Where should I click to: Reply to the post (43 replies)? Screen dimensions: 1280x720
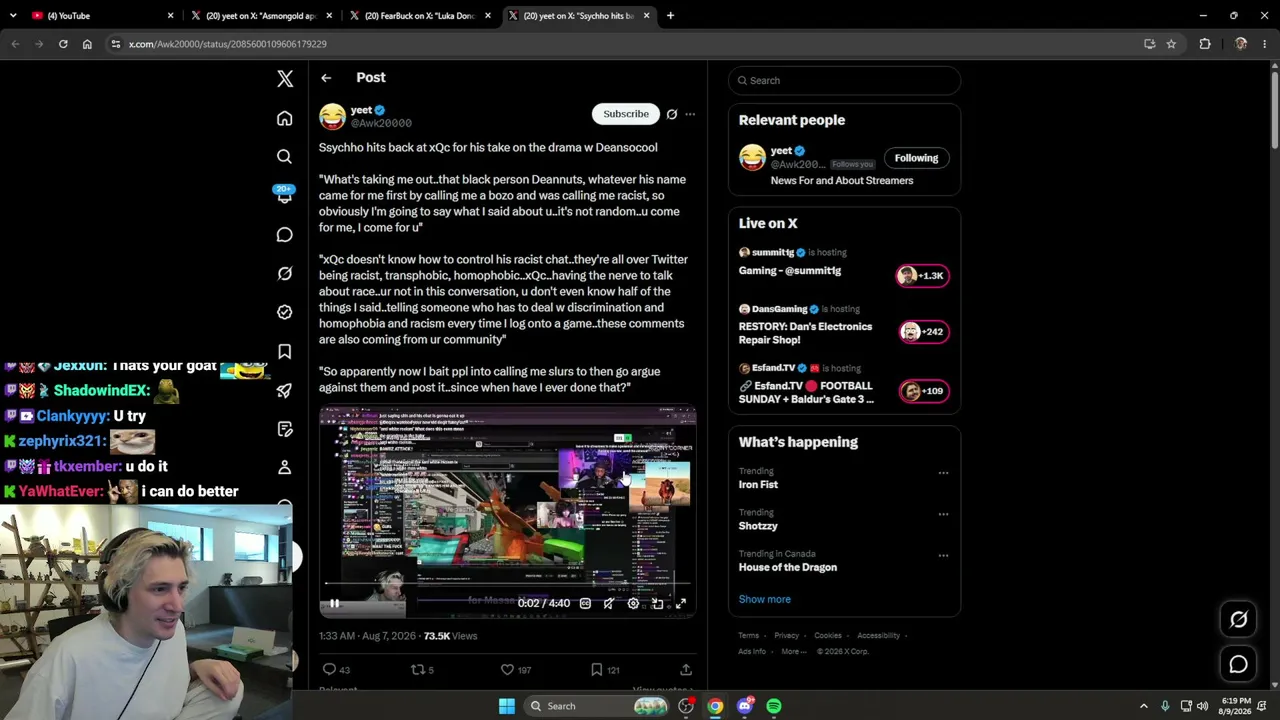pos(336,670)
